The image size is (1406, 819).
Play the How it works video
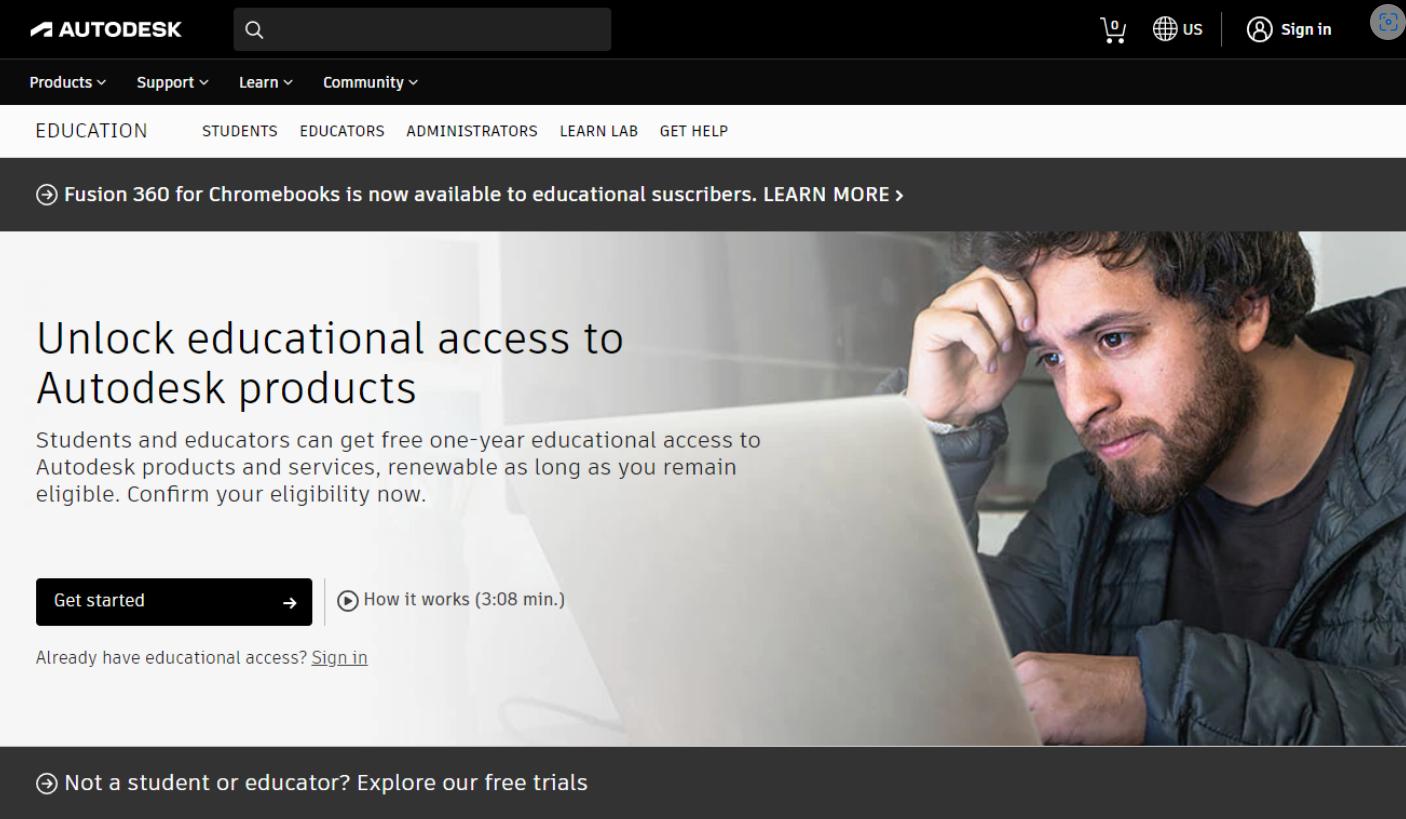tap(451, 600)
